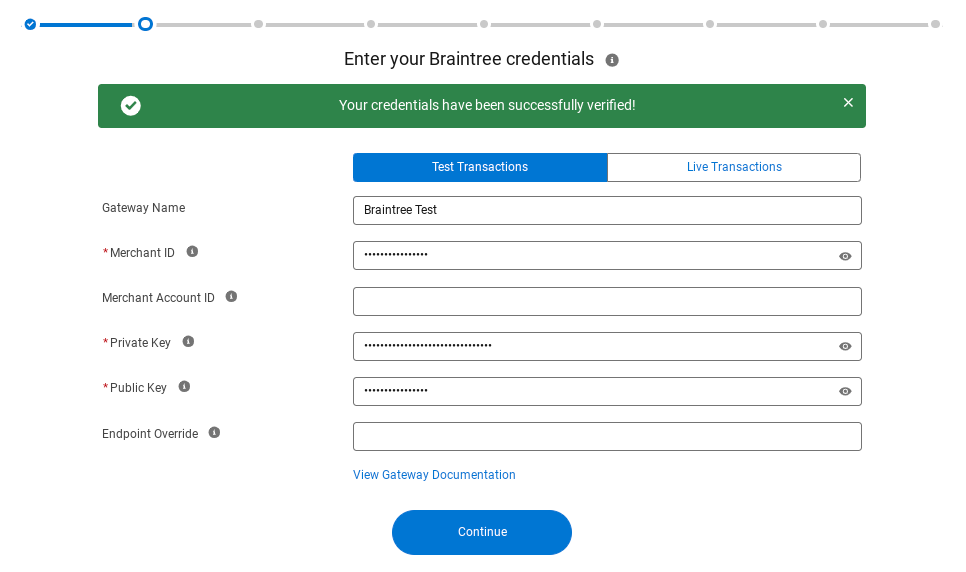Jump to the last progress step dot
Image resolution: width=966 pixels, height=572 pixels.
click(935, 25)
